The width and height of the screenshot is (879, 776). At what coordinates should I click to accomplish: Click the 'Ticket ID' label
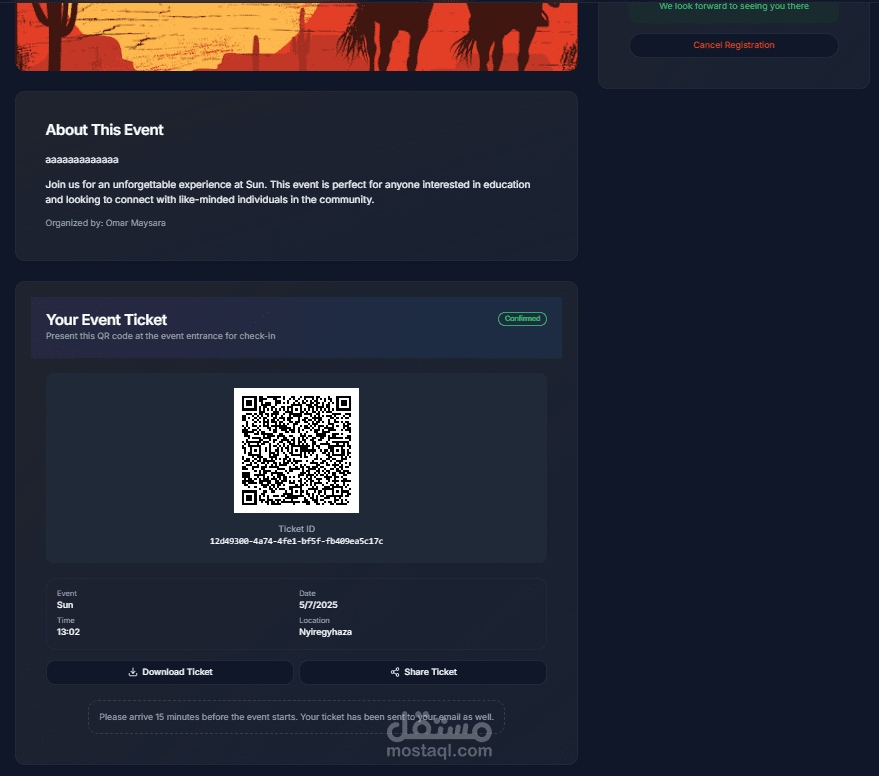click(297, 529)
